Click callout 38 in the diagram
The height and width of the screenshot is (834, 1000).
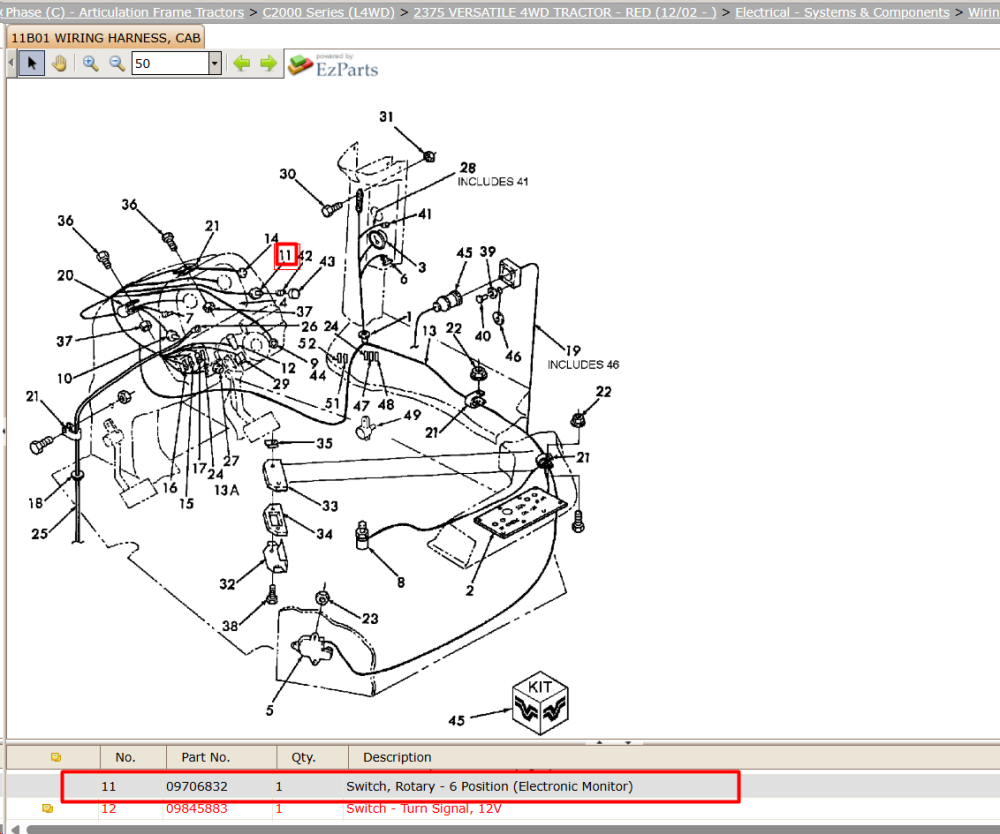[230, 626]
